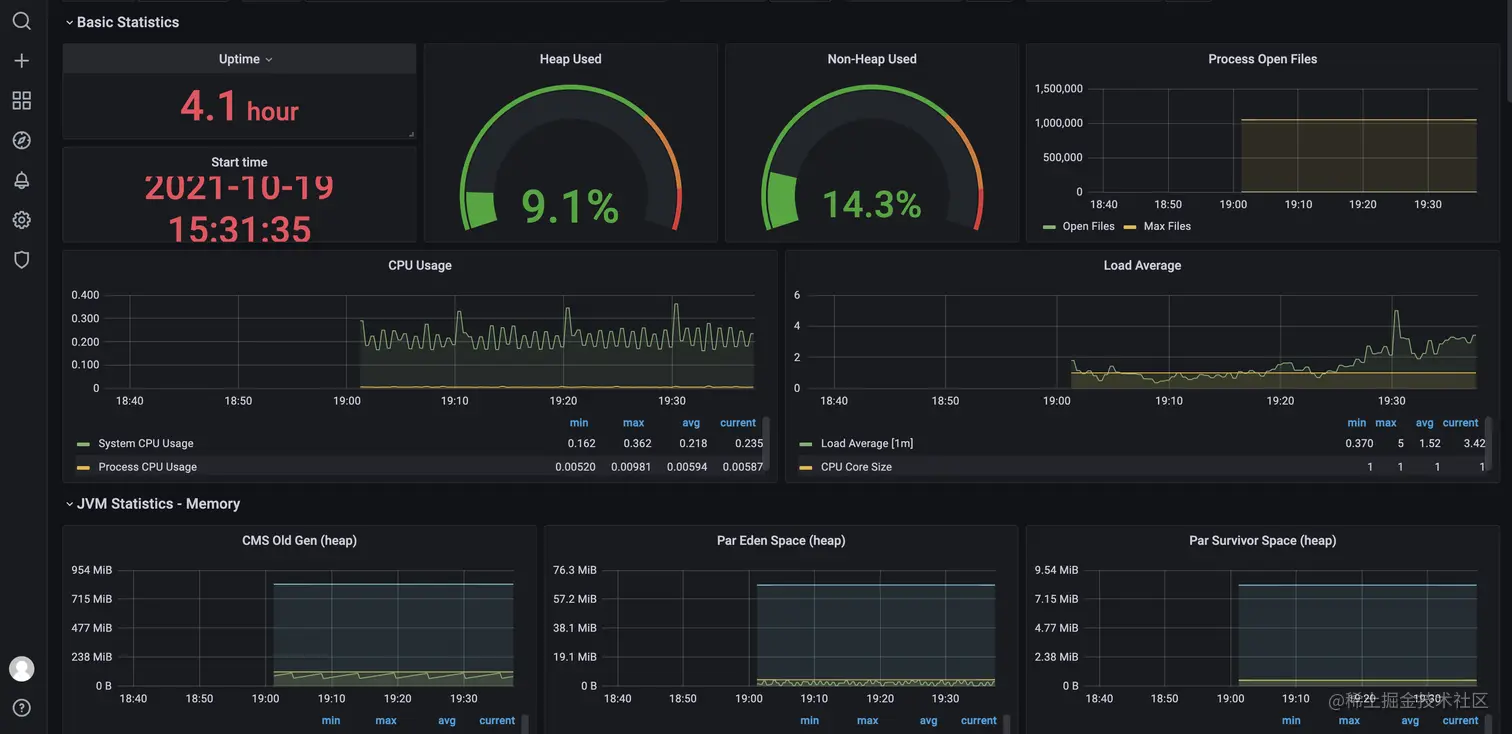
Task: Click the 4.1 hour uptime value
Action: click(239, 105)
